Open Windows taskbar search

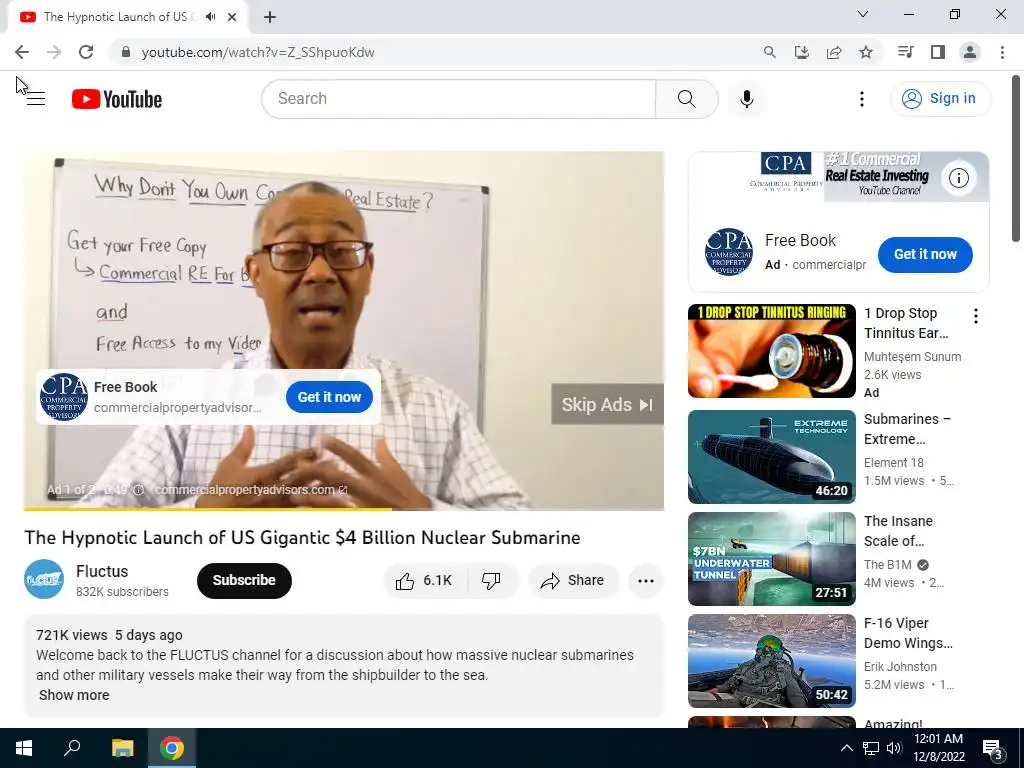pos(72,748)
